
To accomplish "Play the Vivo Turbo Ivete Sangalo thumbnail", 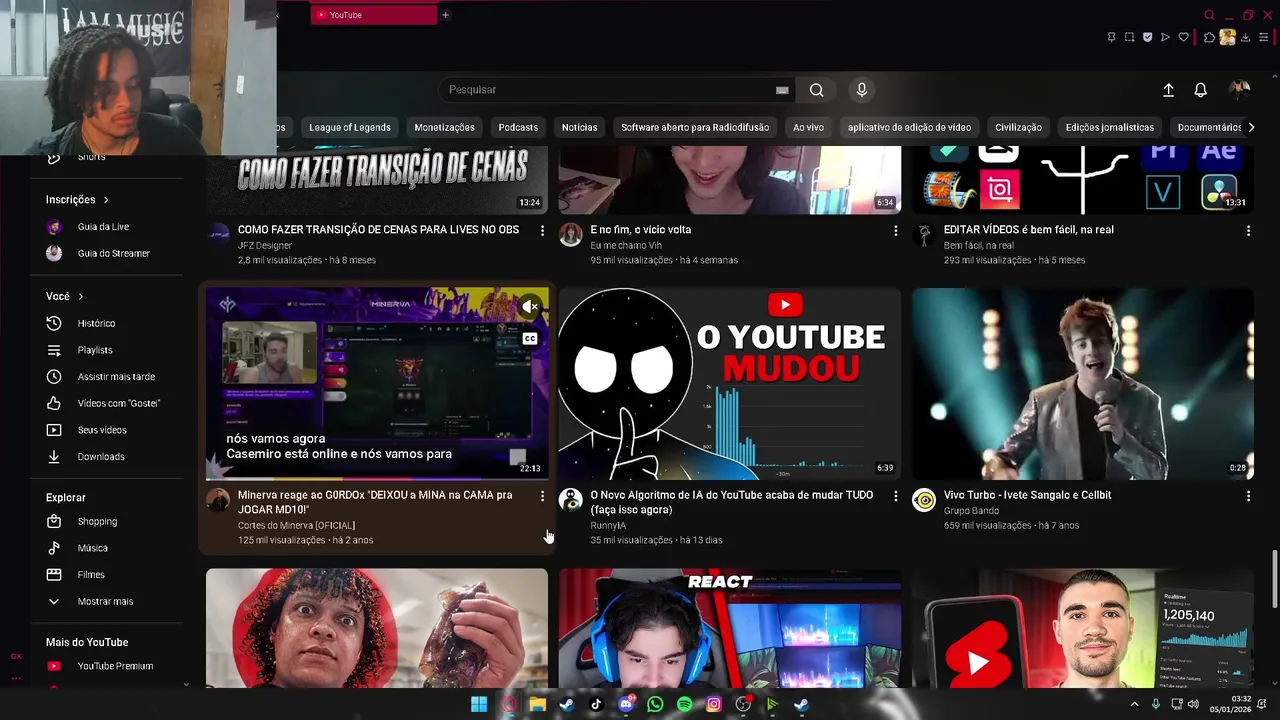I will pos(1082,384).
